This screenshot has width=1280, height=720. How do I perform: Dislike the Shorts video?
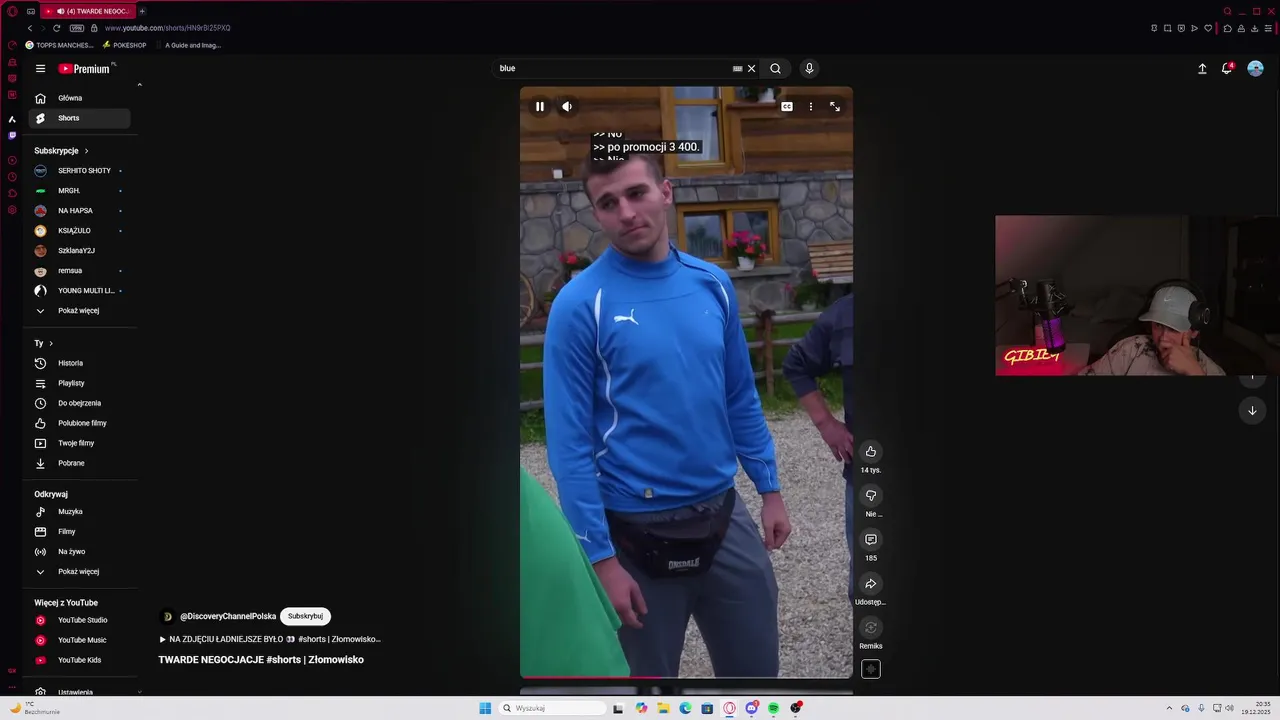(x=871, y=496)
